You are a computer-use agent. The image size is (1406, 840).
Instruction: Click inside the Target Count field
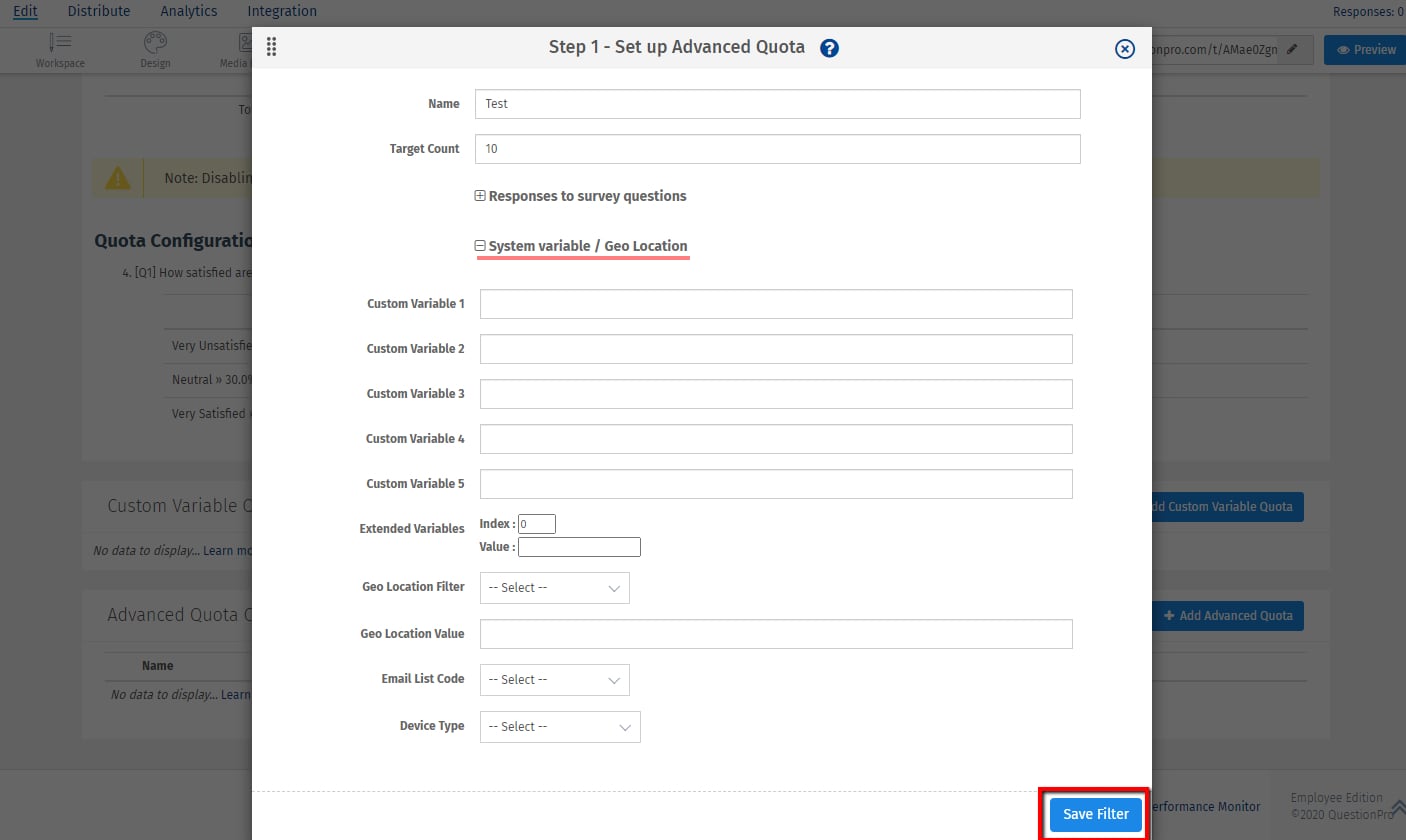(x=777, y=148)
